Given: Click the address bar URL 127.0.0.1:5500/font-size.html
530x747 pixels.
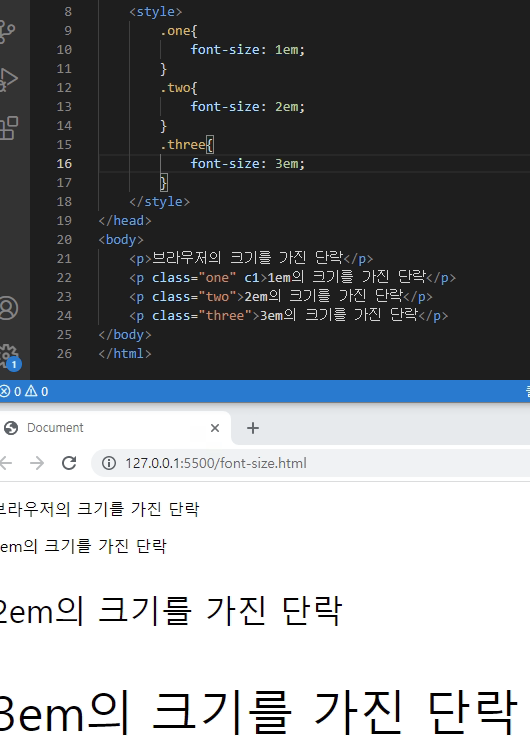Looking at the screenshot, I should (x=216, y=463).
